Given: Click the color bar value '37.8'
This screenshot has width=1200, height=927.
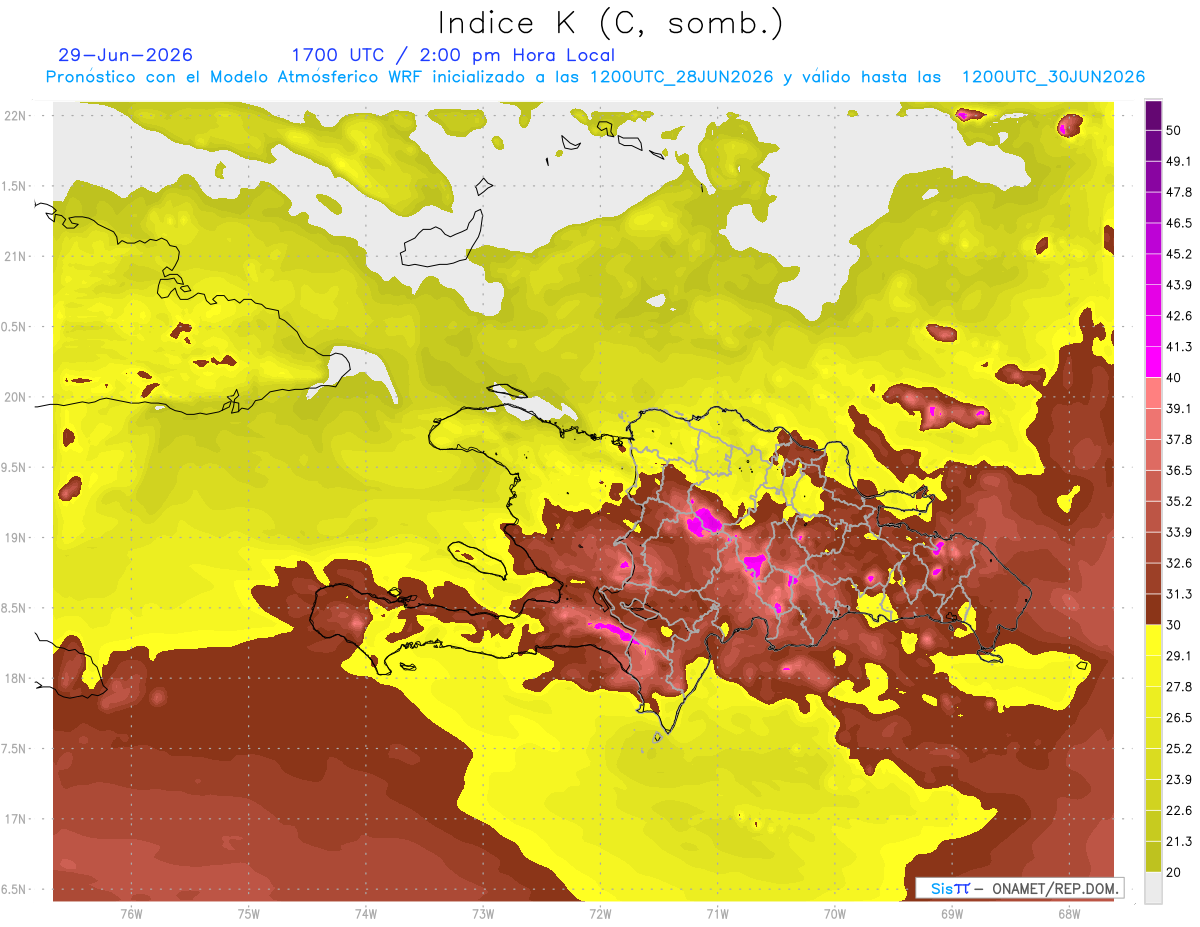Looking at the screenshot, I should pos(1179,439).
